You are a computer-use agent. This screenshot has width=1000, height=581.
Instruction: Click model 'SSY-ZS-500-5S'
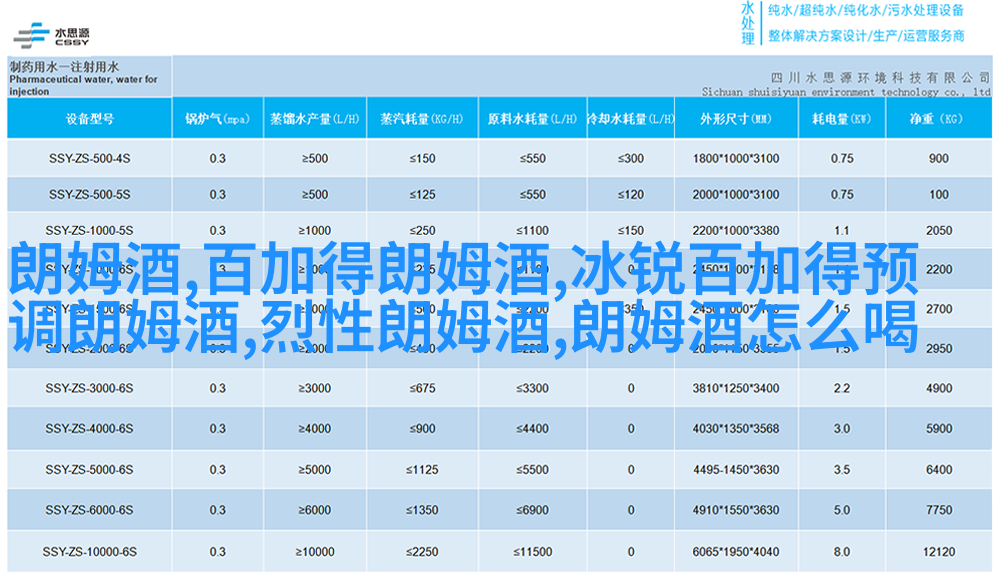pos(89,195)
